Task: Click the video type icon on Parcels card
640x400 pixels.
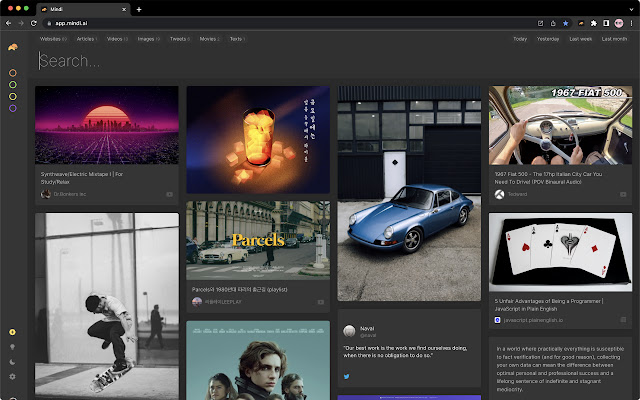Action: 321,302
